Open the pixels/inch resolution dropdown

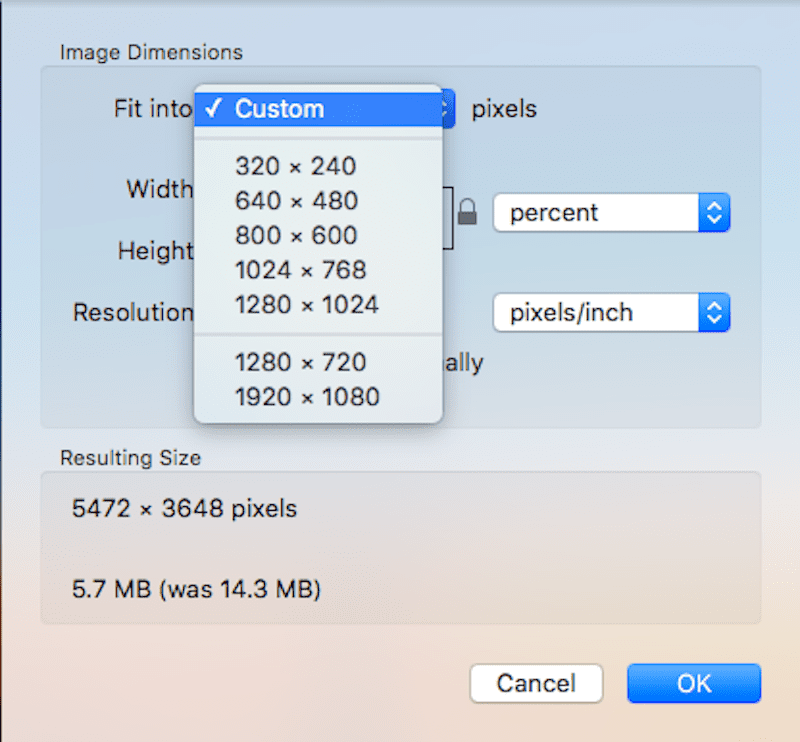coord(611,313)
